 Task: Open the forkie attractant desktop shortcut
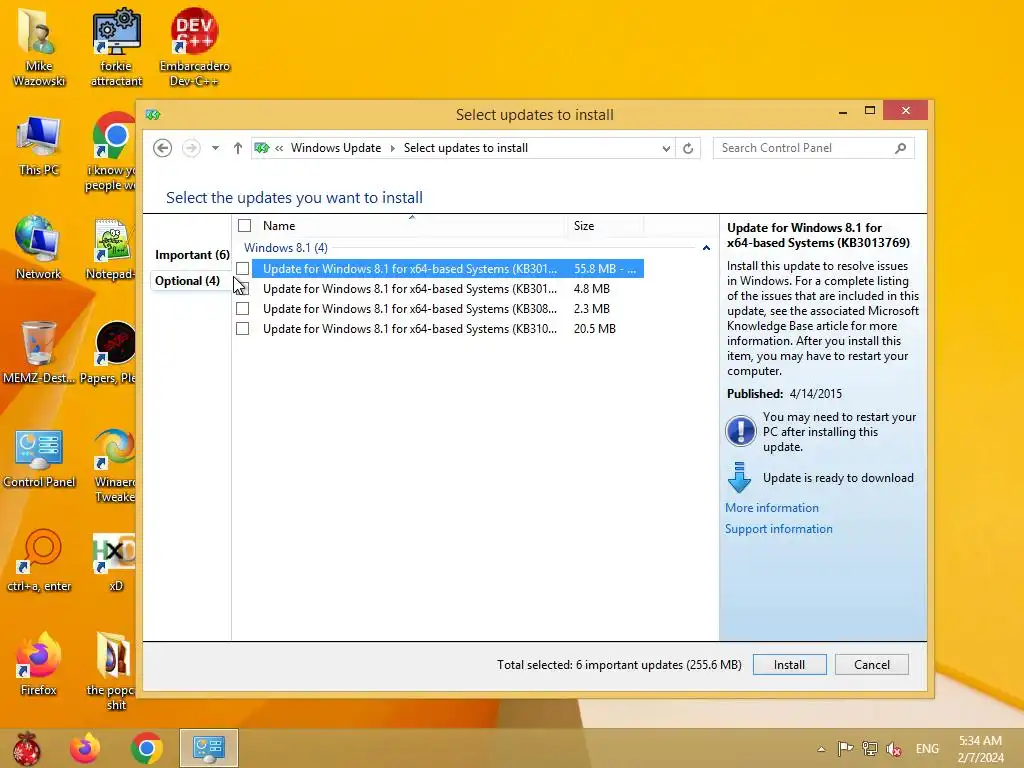116,46
